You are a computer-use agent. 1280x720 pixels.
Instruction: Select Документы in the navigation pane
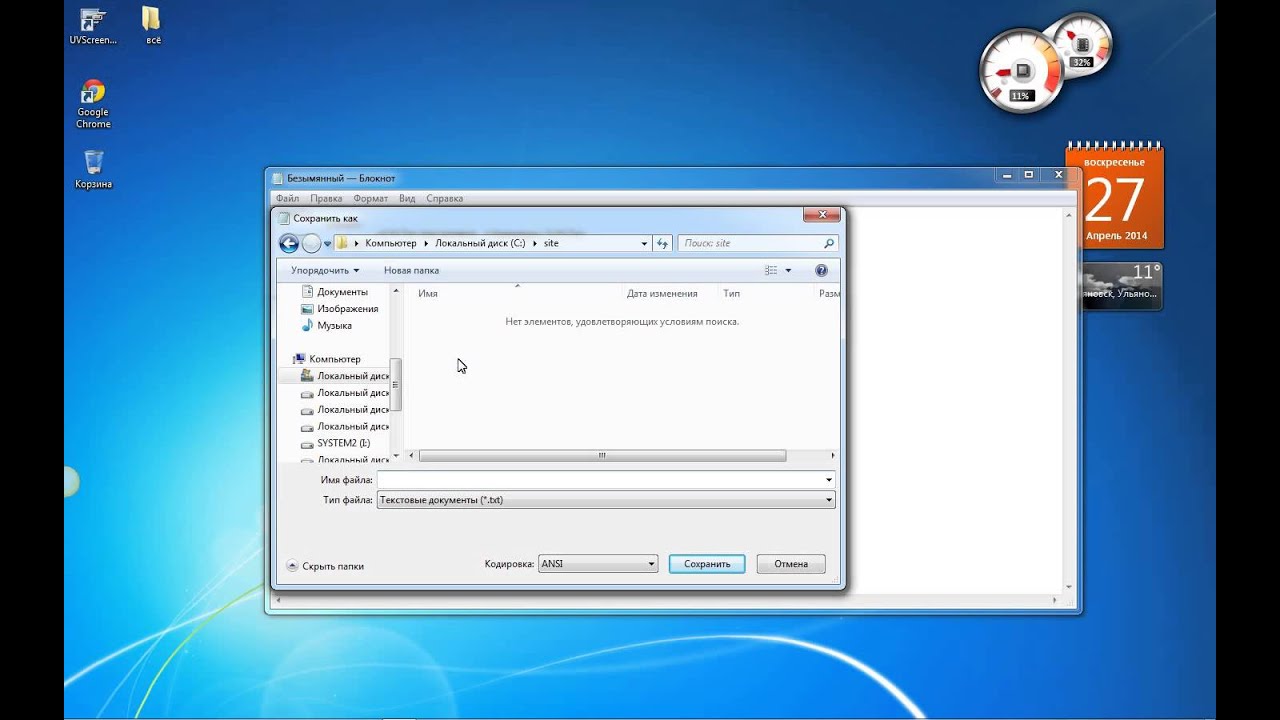(342, 292)
